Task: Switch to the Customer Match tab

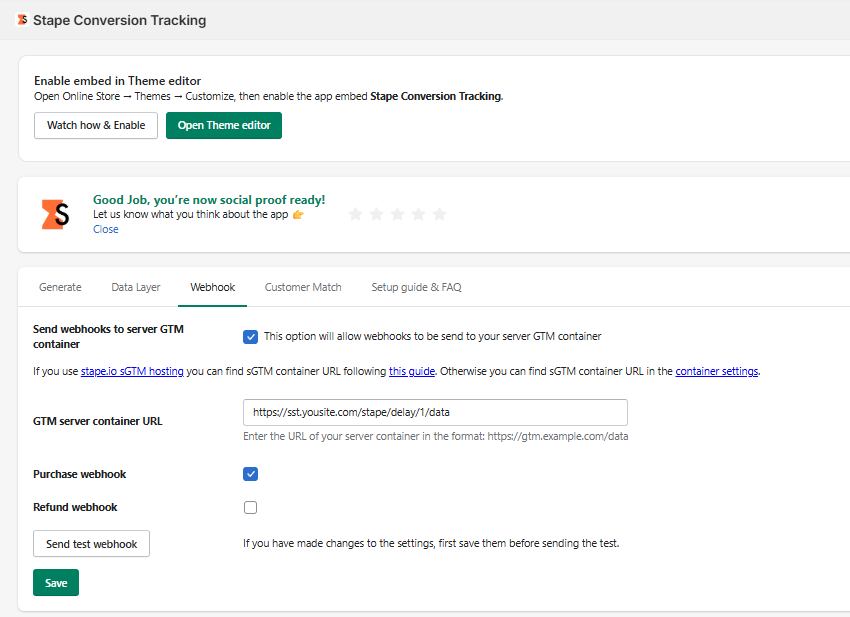Action: [303, 287]
